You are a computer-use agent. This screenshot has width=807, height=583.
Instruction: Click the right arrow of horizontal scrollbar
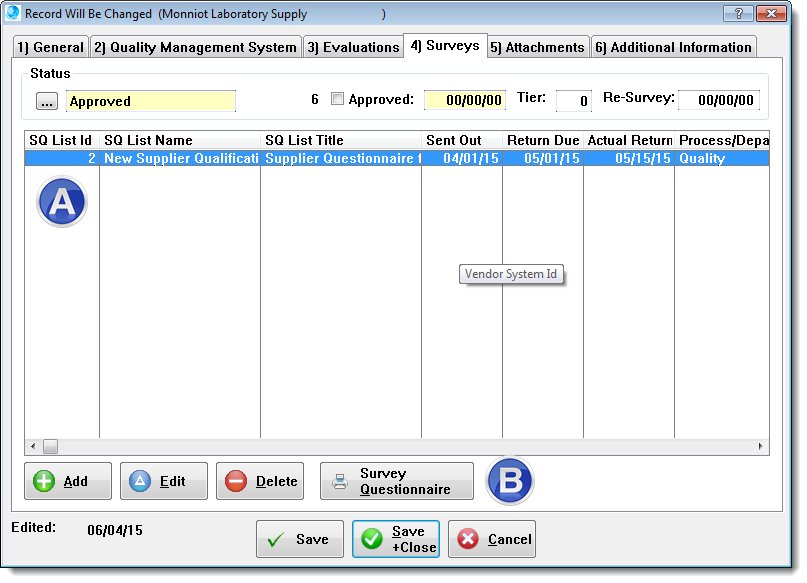click(x=760, y=446)
